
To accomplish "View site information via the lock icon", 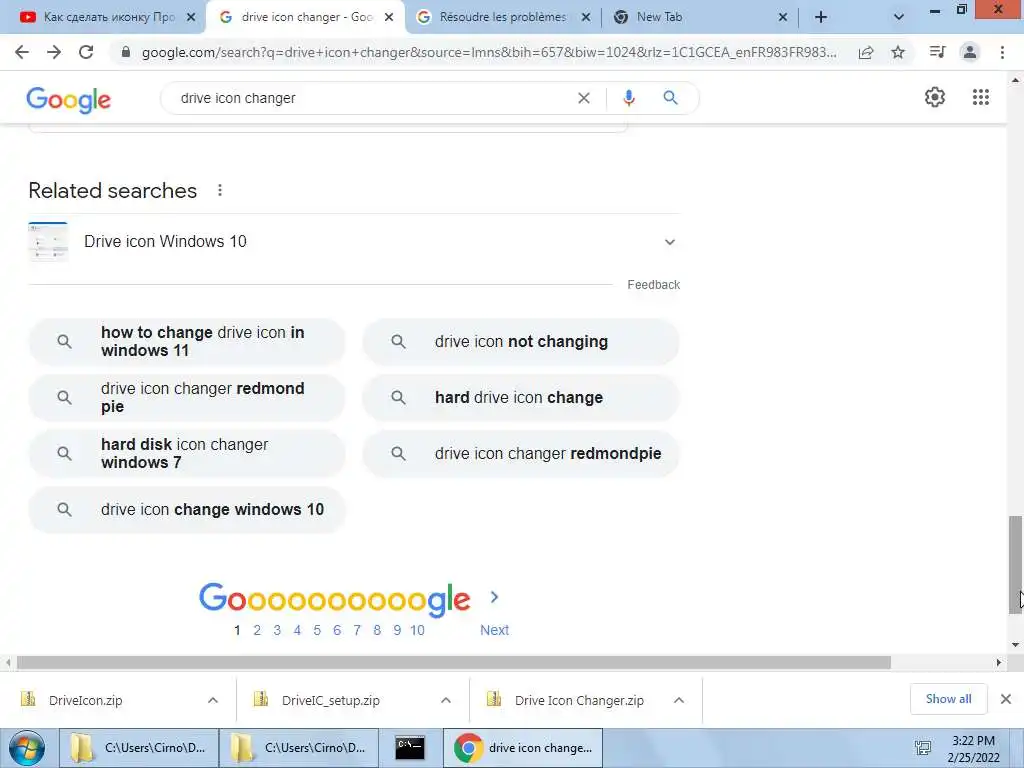I will click(126, 52).
